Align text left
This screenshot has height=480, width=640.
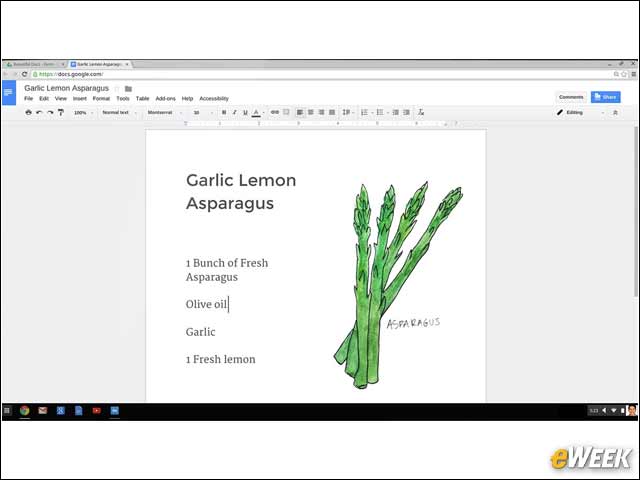[300, 112]
